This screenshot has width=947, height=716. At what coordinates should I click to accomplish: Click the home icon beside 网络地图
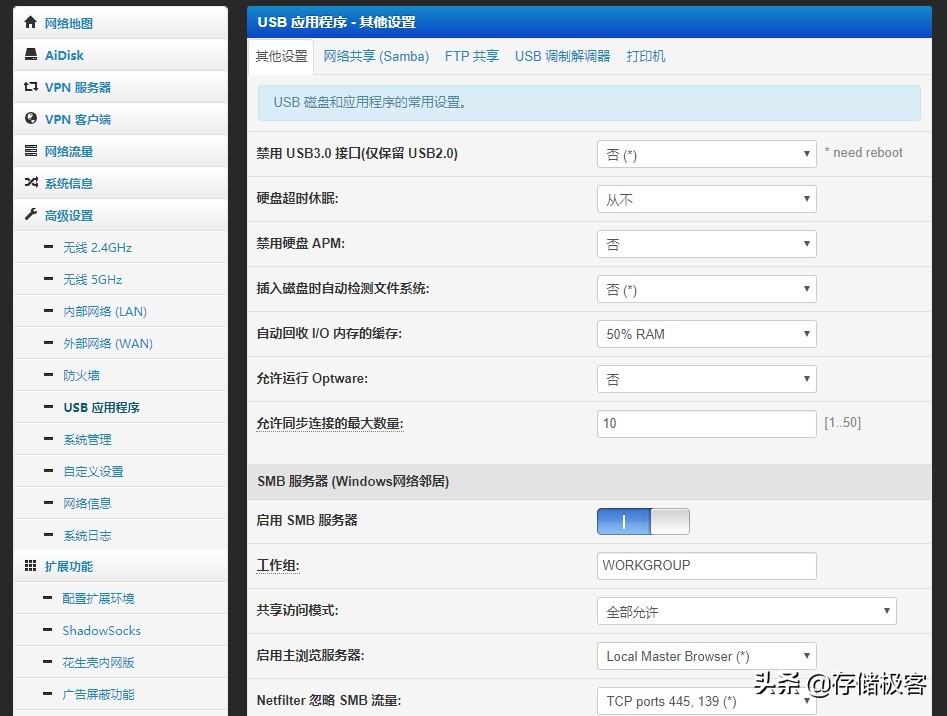pyautogui.click(x=31, y=23)
